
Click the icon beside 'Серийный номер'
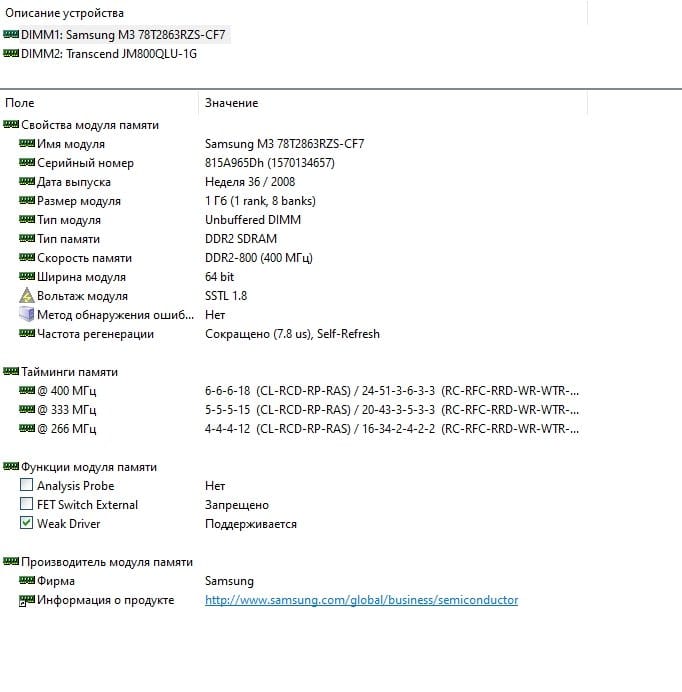[27, 162]
